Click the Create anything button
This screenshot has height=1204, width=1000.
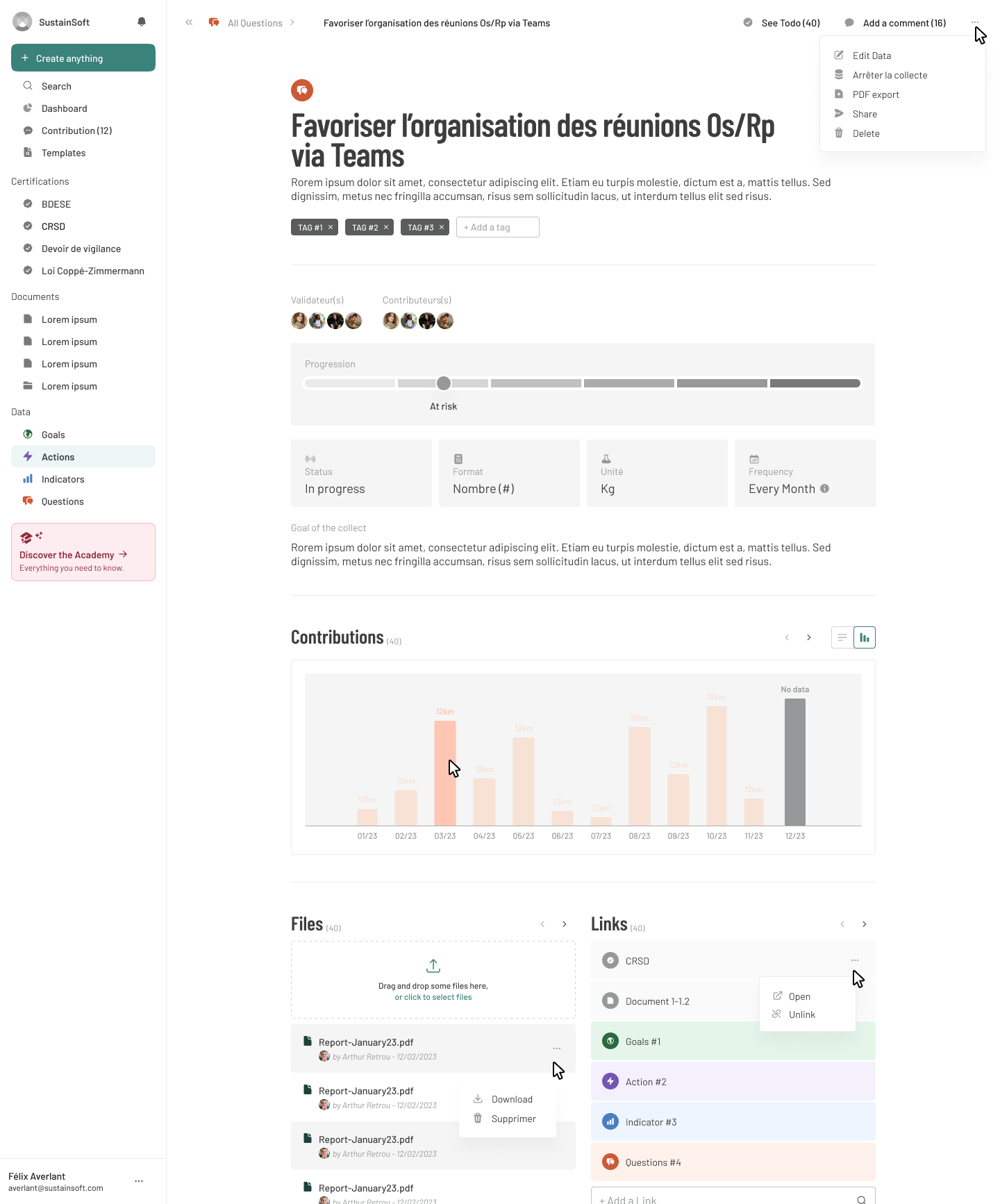tap(83, 58)
